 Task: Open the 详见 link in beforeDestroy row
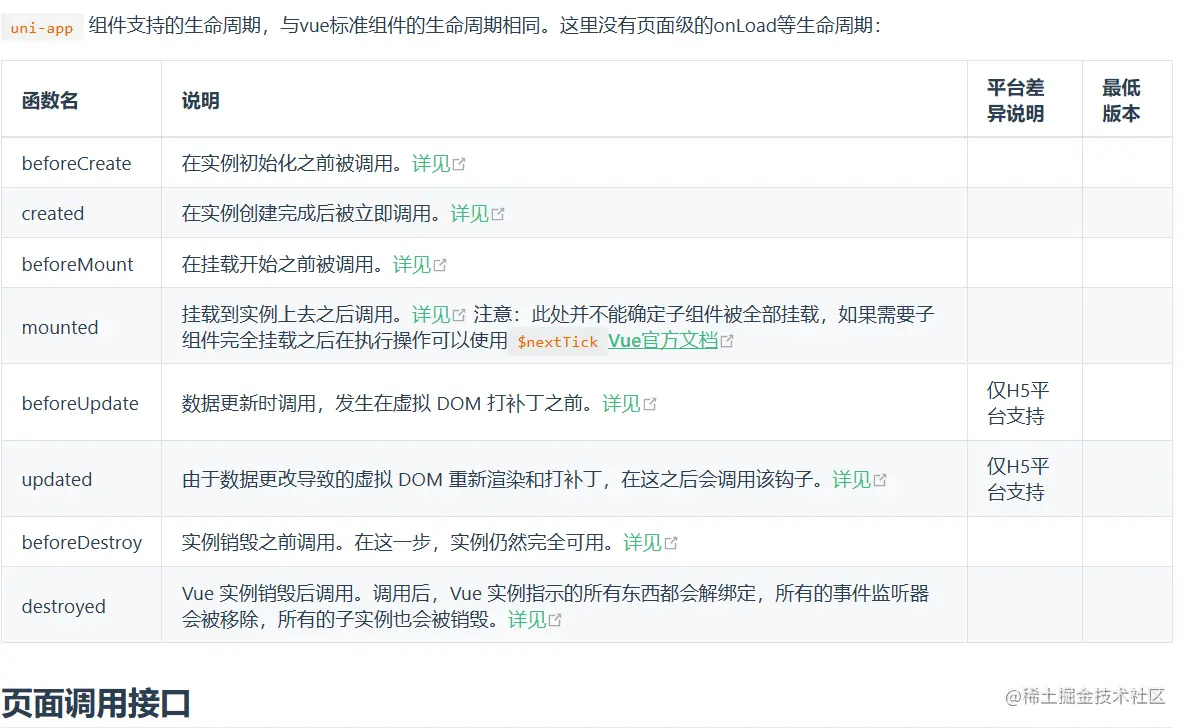(650, 543)
